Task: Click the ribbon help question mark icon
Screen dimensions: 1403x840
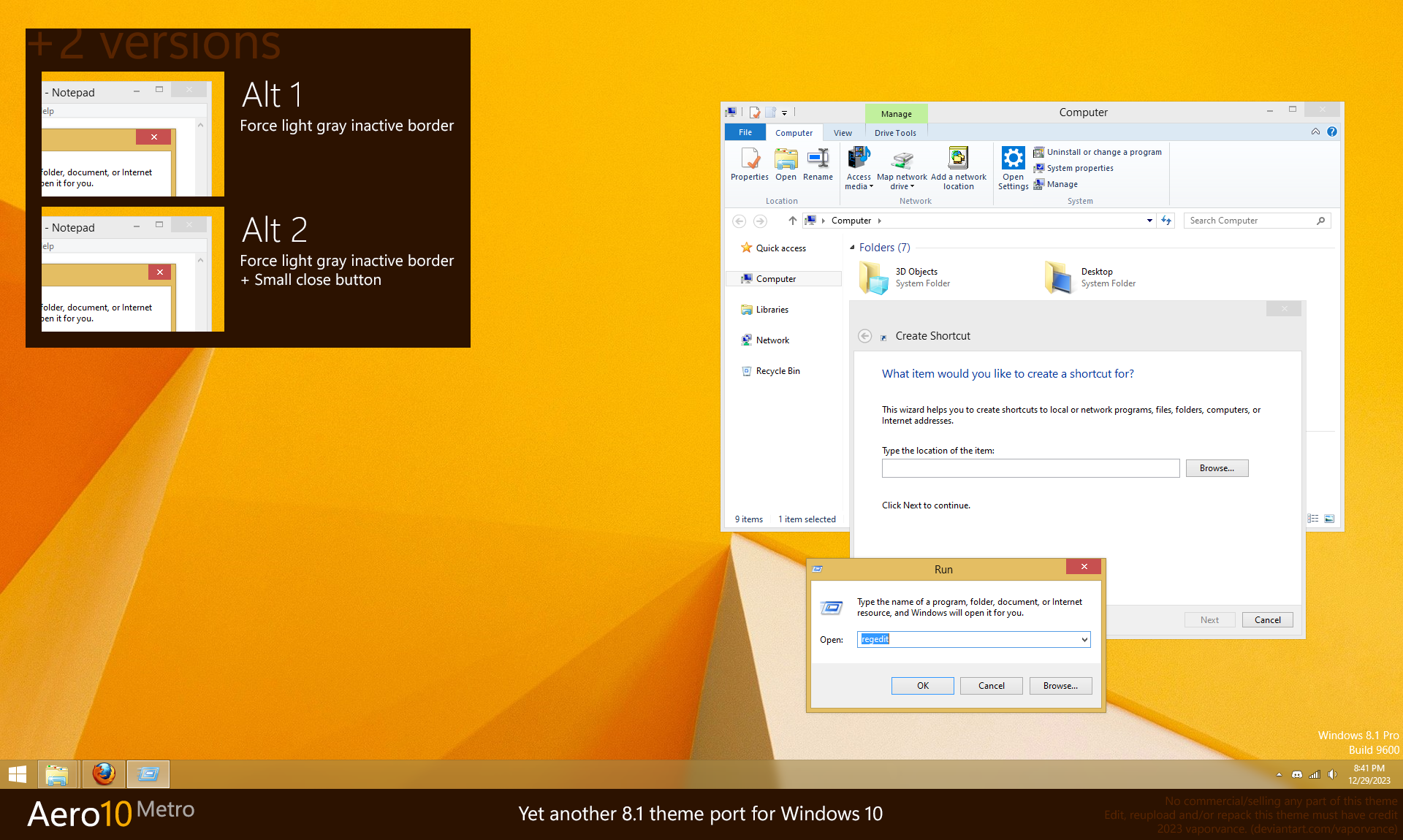Action: coord(1331,131)
